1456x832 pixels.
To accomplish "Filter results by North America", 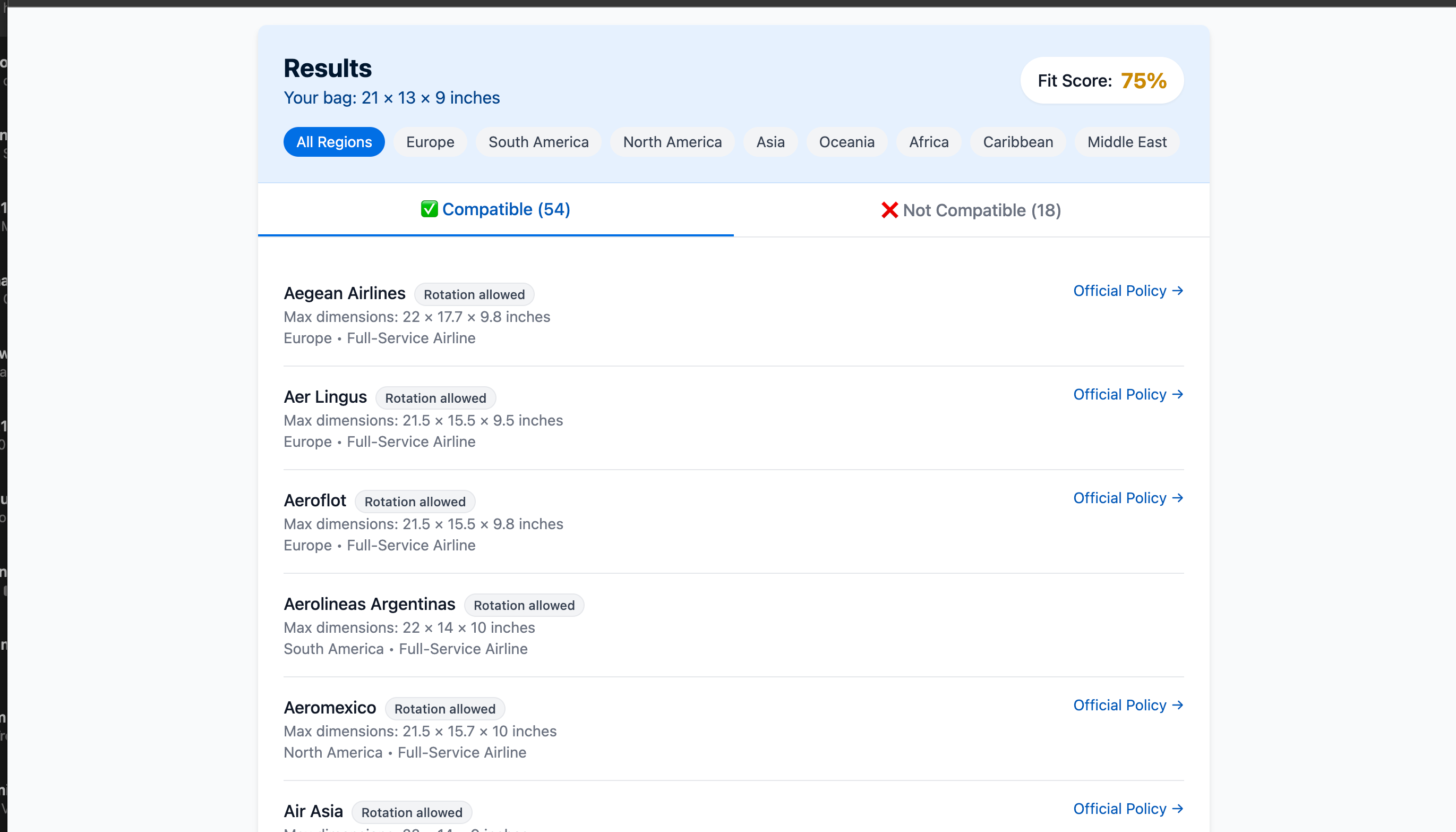I will (x=672, y=142).
